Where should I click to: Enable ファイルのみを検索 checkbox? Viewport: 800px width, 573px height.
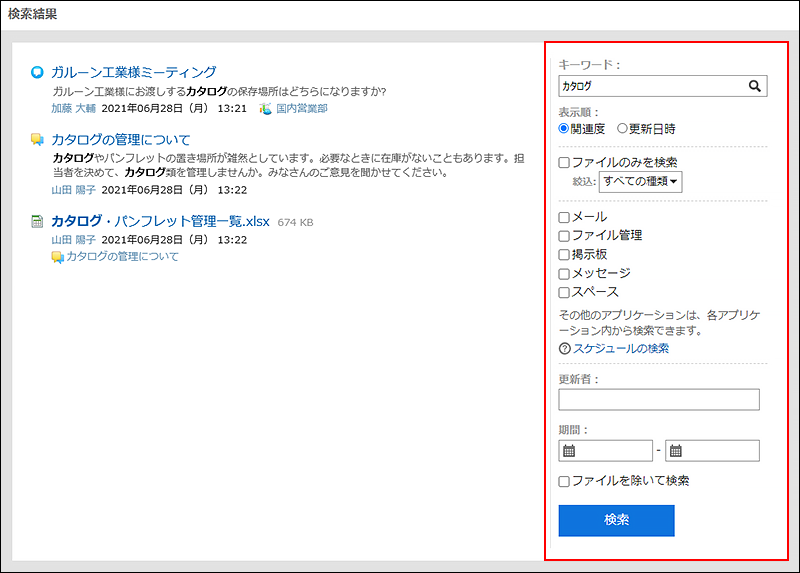click(x=564, y=162)
